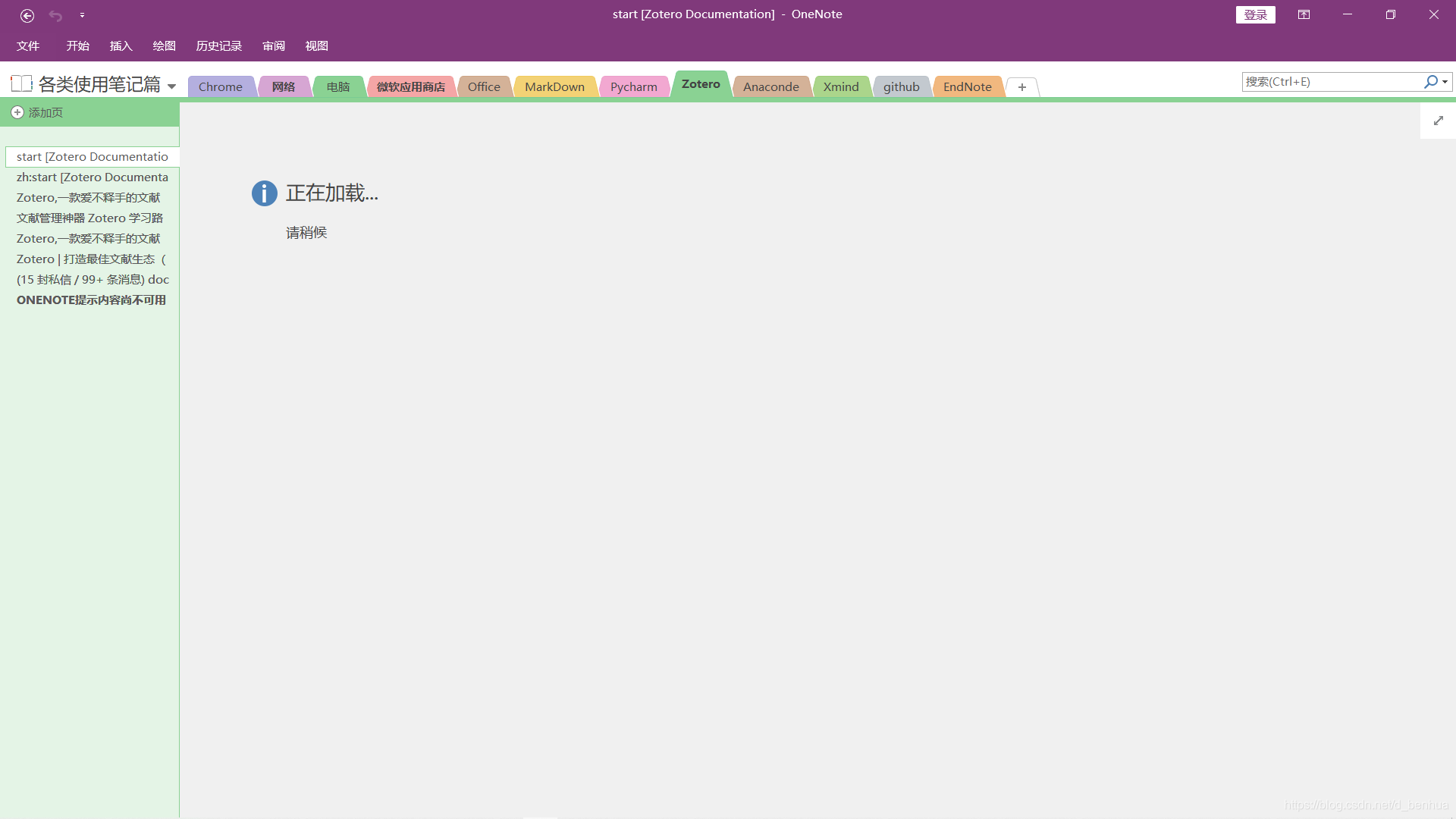The image size is (1456, 819).
Task: Switch to the 插入 ribbon tab
Action: click(x=121, y=46)
